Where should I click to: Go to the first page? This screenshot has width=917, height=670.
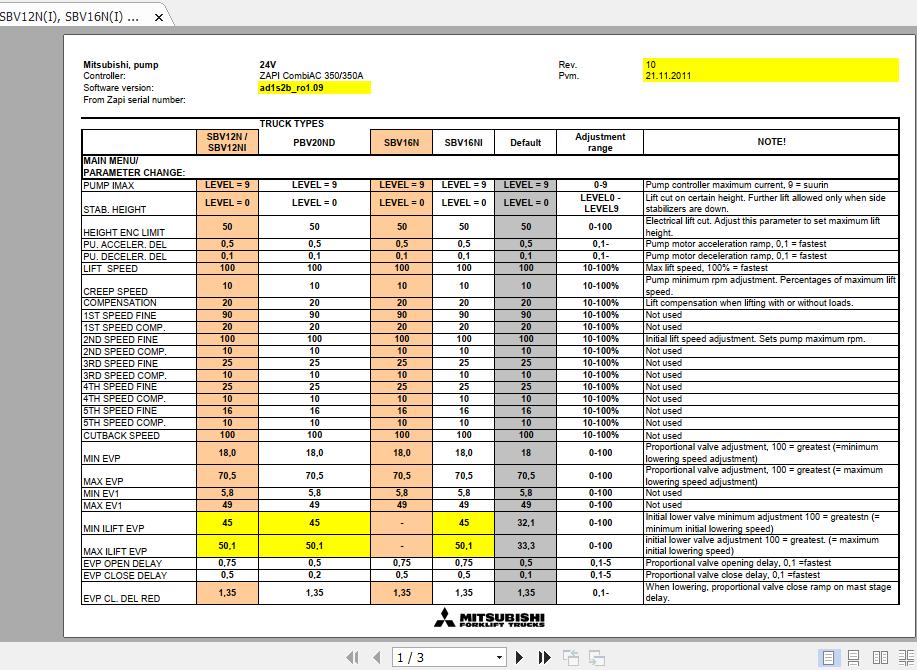tap(352, 657)
